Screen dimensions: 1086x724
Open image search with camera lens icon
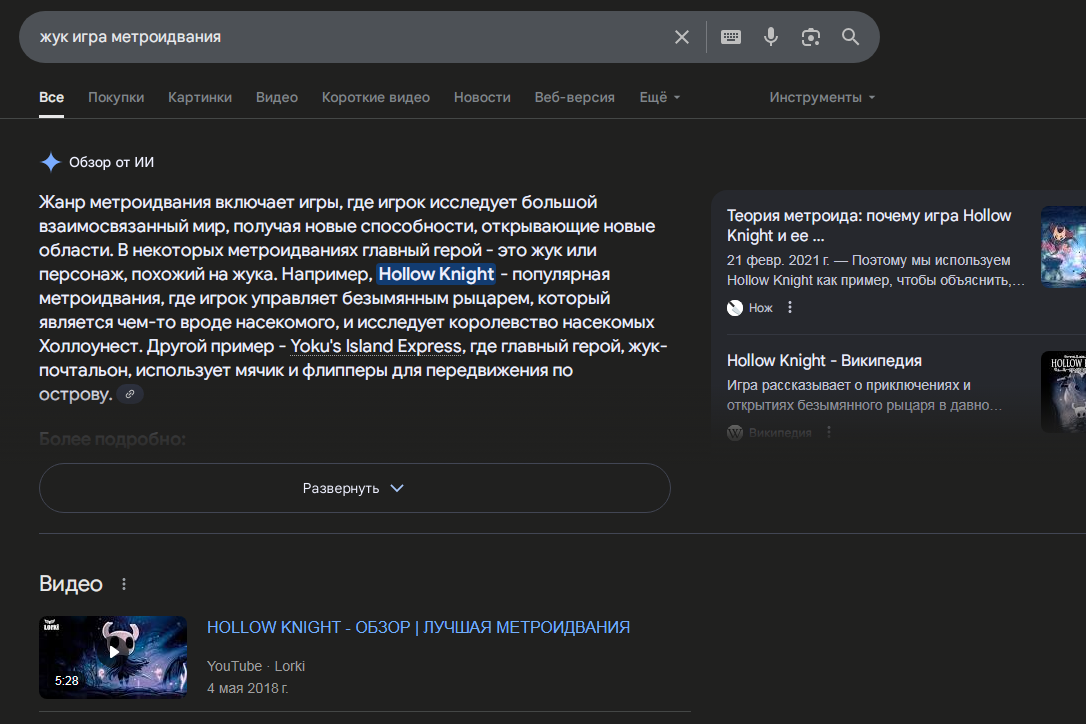point(811,37)
